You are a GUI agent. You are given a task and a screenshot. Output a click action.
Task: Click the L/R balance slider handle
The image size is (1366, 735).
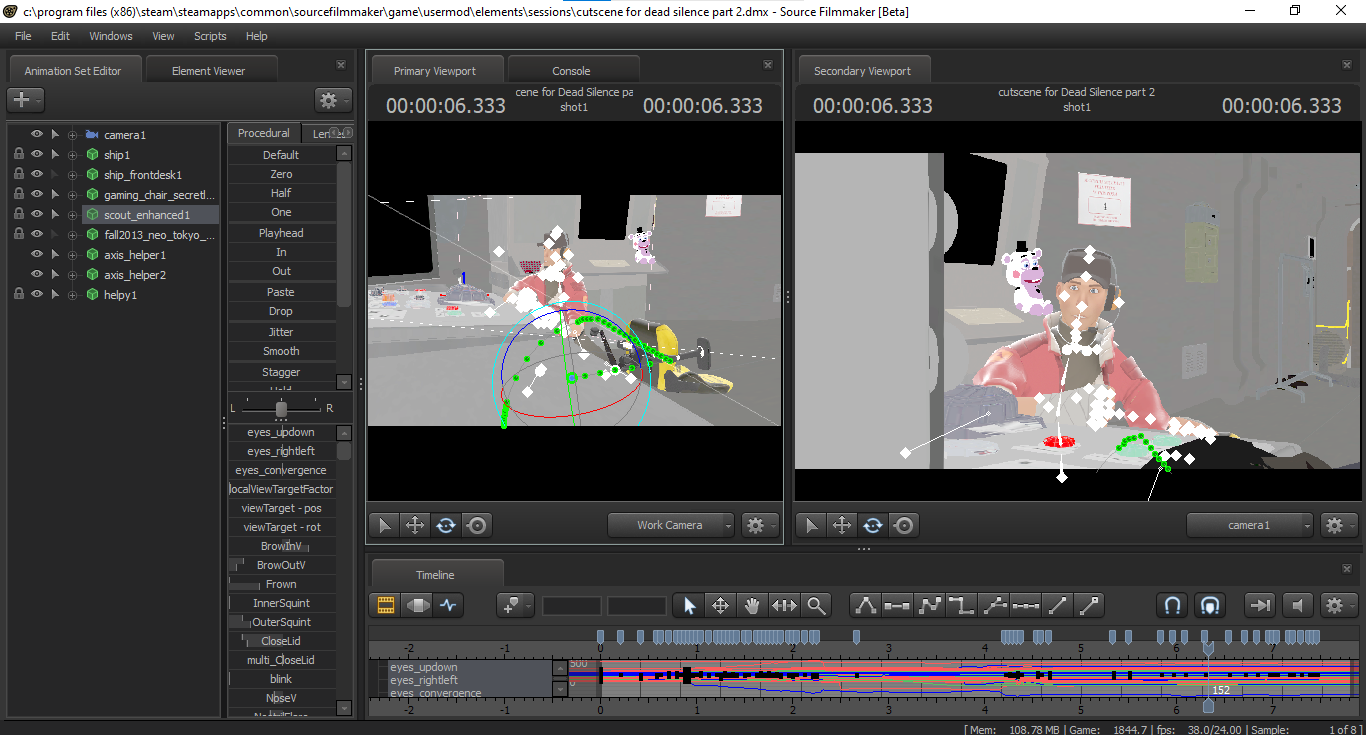pyautogui.click(x=281, y=409)
